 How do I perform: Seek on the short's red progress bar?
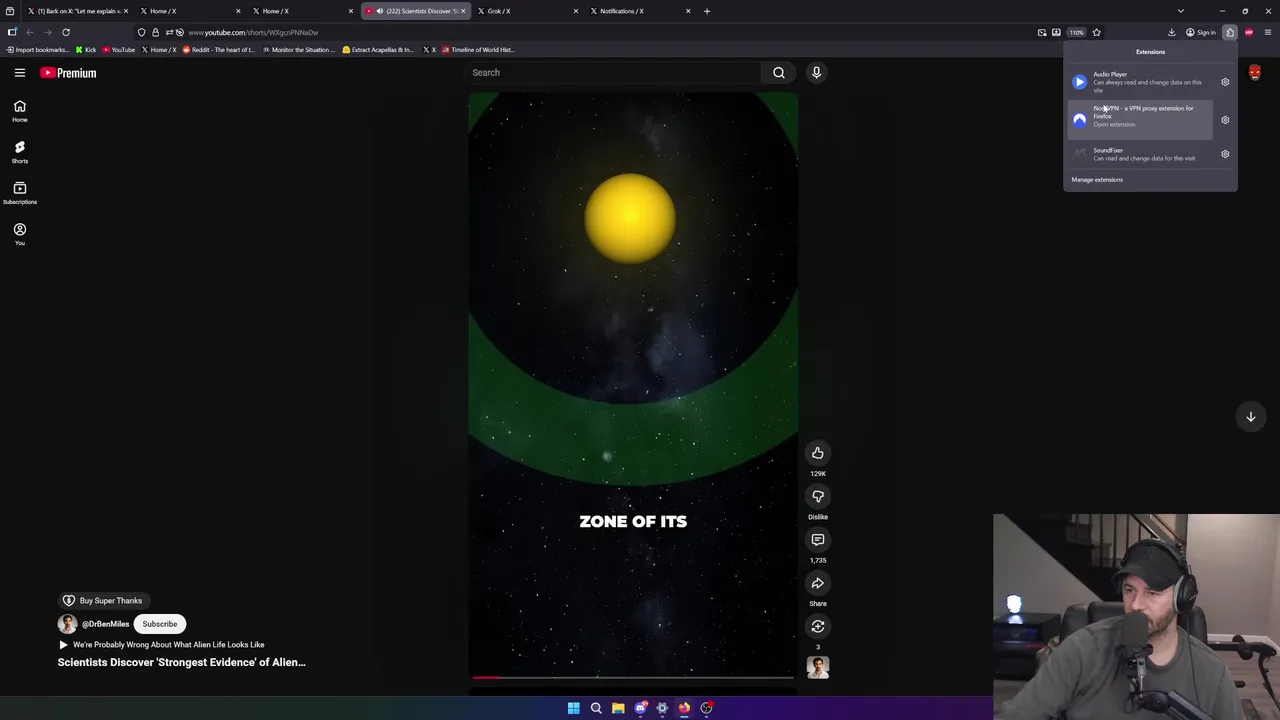pos(633,677)
